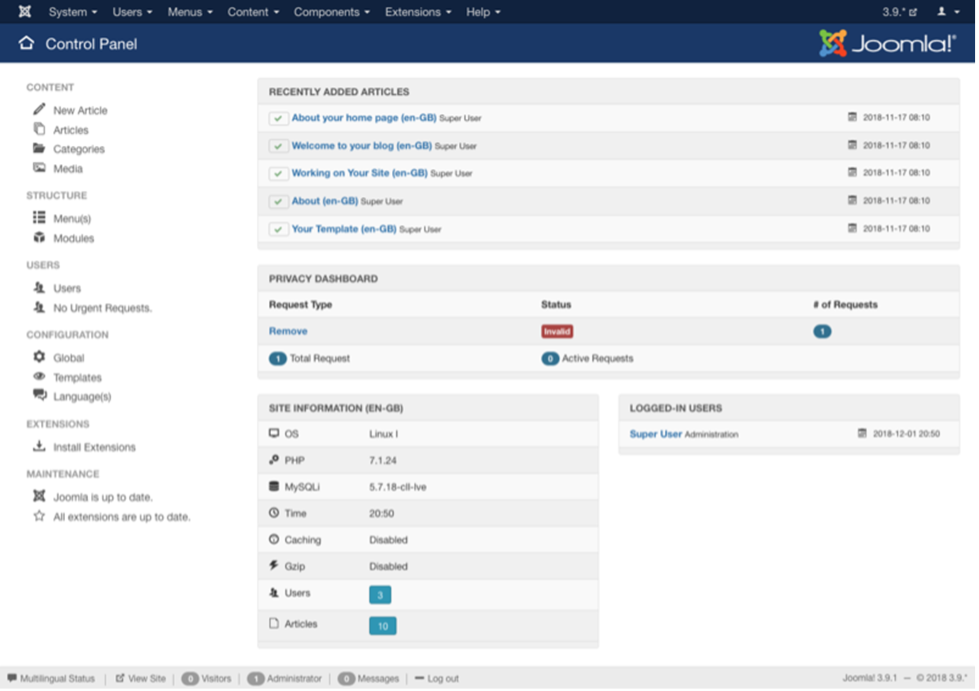Toggle publish checkmark on Your Template article
The width and height of the screenshot is (979, 691).
[279, 229]
